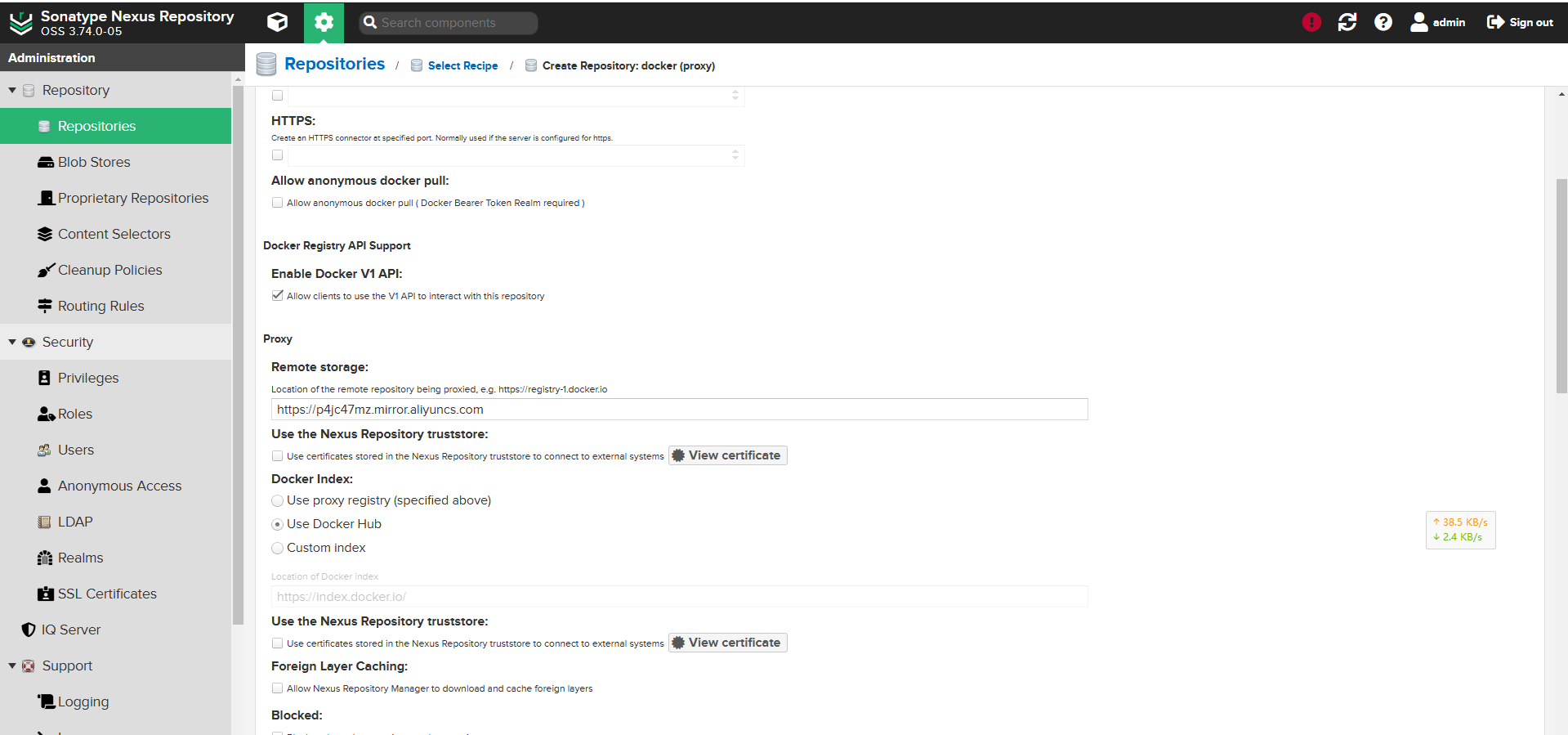This screenshot has height=735, width=1568.
Task: Open Repositories in sidebar menu
Action: 116,126
